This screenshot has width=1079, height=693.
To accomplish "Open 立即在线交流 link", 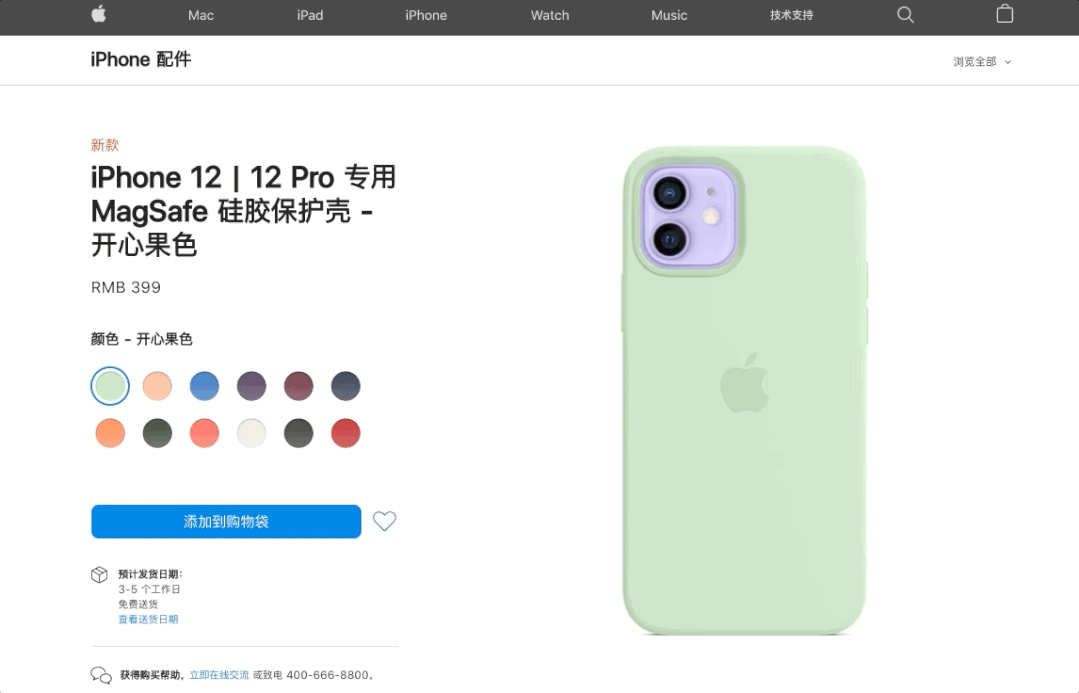I will (x=219, y=675).
